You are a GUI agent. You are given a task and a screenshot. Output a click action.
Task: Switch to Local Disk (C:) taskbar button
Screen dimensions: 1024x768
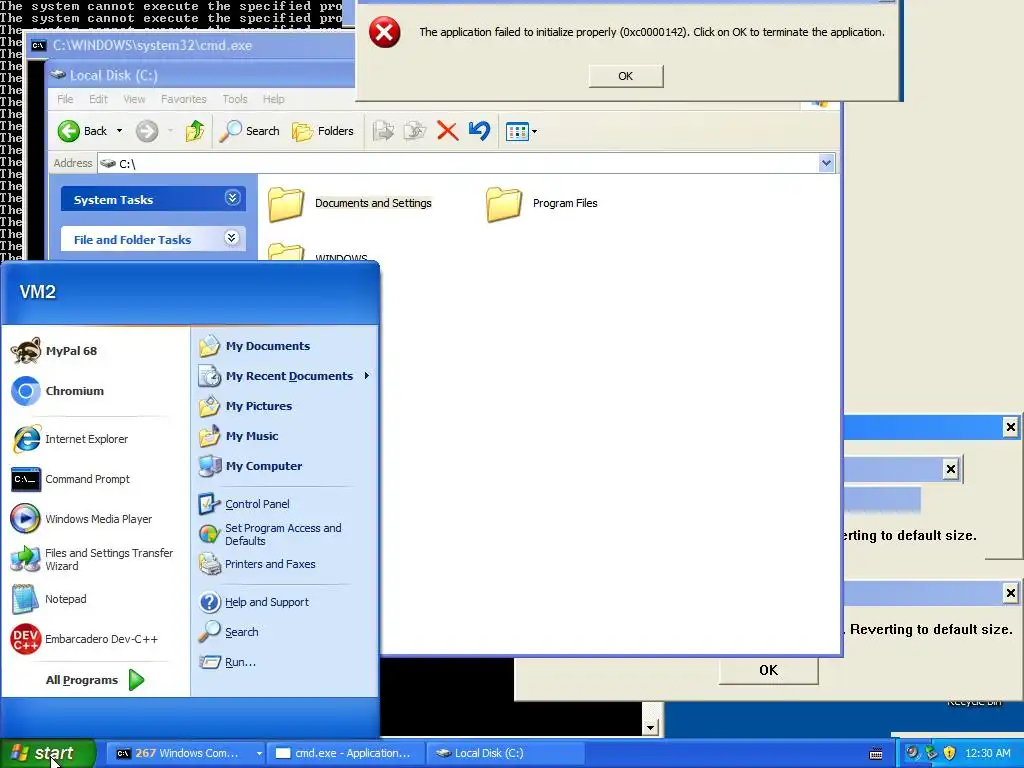tap(504, 754)
